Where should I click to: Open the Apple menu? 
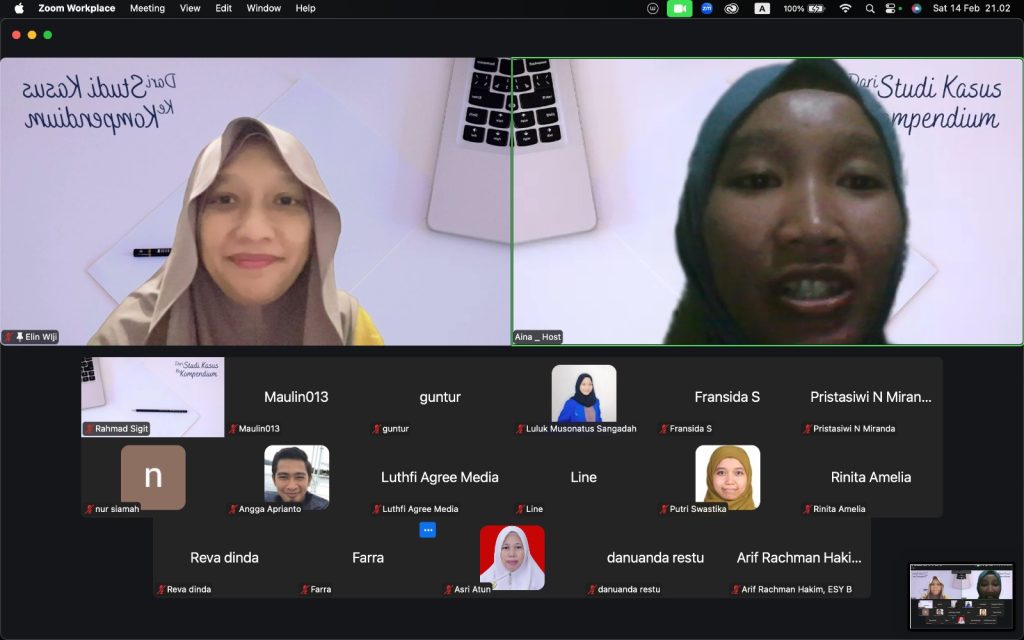(18, 8)
